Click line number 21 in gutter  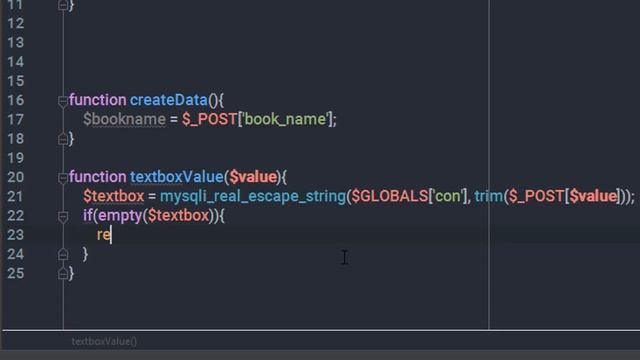coord(16,196)
